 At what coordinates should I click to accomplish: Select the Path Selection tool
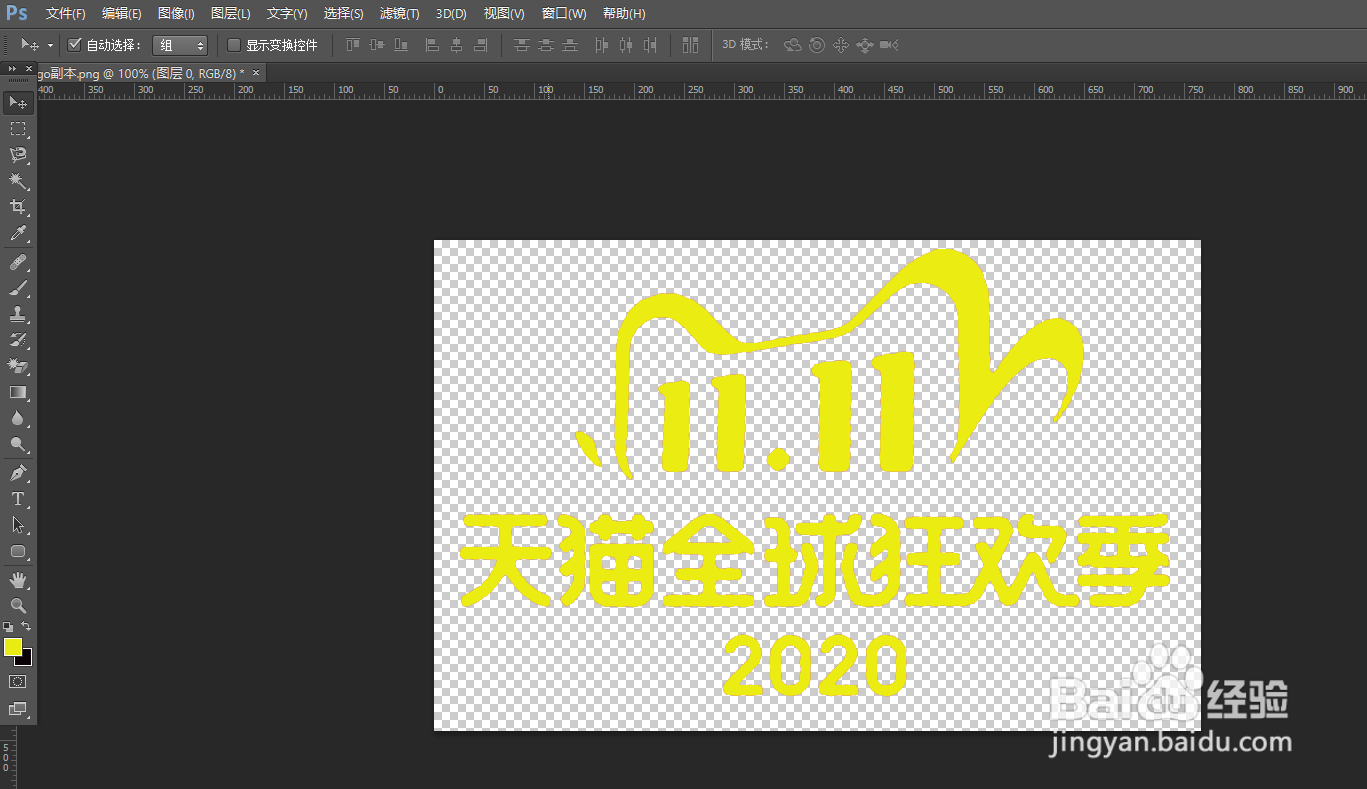[x=18, y=524]
